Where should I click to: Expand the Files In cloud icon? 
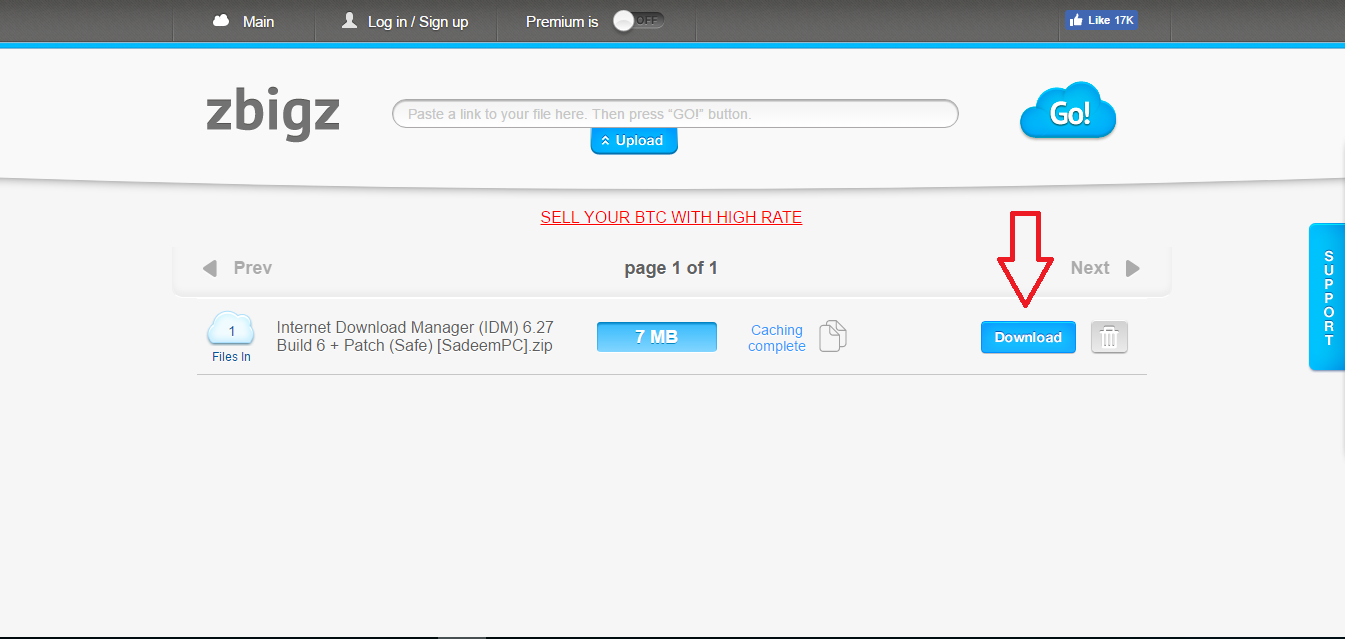pos(231,328)
